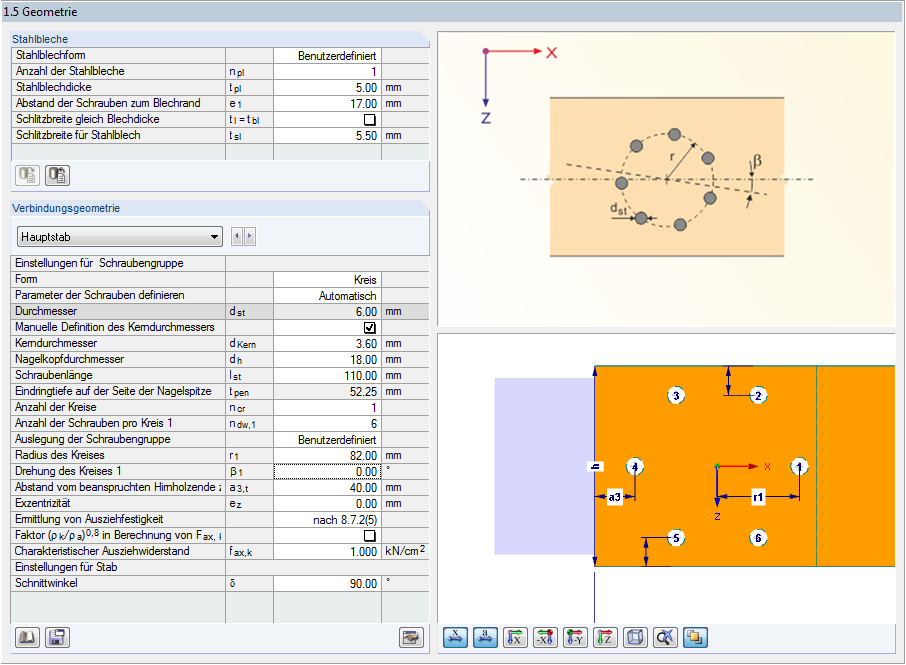906x665 pixels.
Task: Edit Exzentrizität value 0.00
Action: [x=327, y=504]
